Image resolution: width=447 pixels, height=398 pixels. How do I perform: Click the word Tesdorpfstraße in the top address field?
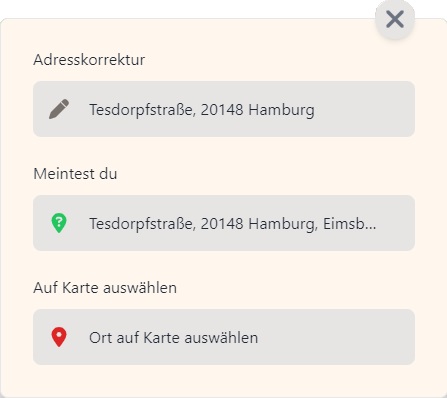click(143, 110)
